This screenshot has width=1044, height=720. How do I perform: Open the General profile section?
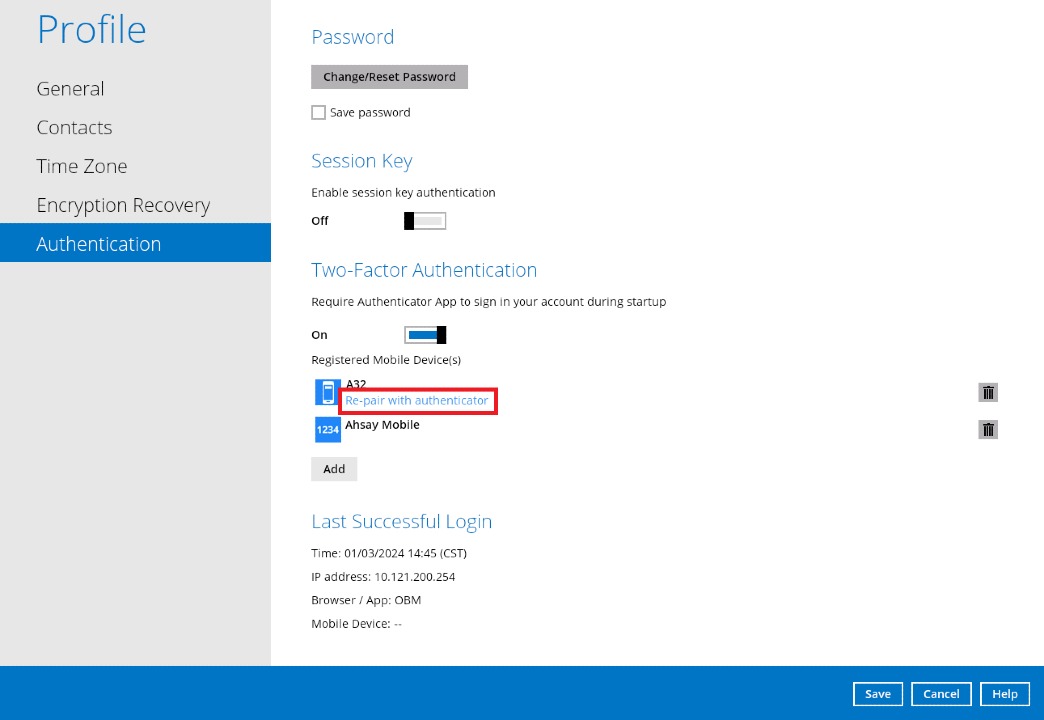pyautogui.click(x=70, y=89)
